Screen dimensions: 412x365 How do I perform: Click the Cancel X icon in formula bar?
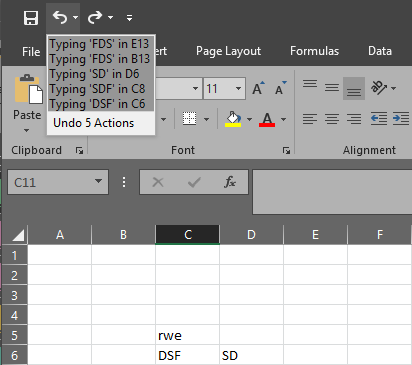(x=158, y=182)
